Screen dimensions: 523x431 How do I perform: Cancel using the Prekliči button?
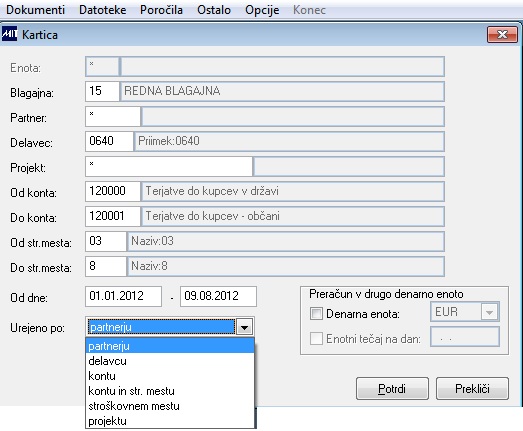point(472,389)
